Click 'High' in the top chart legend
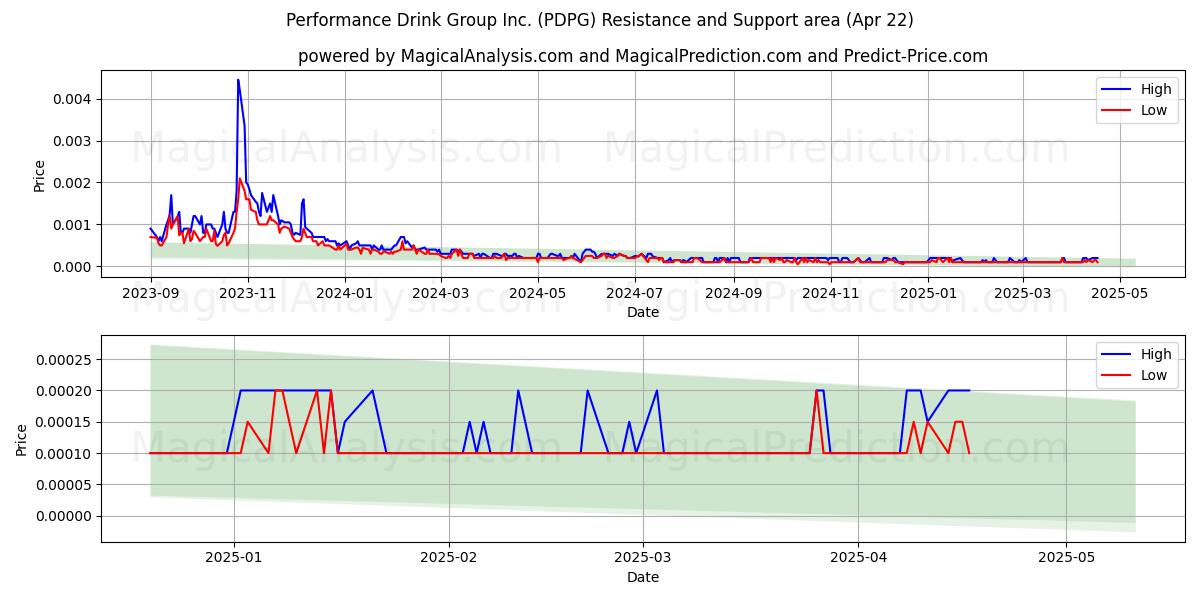The height and width of the screenshot is (600, 1200). tap(1156, 89)
